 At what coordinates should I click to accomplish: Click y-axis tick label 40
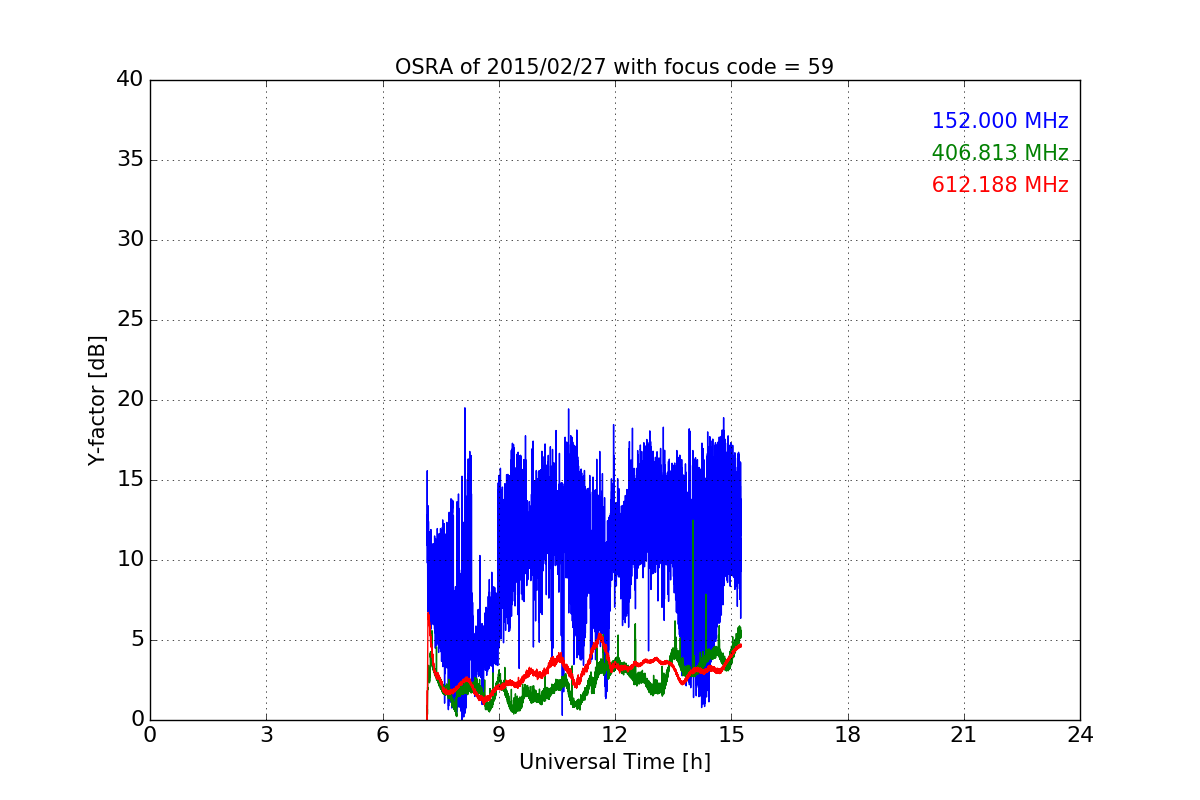click(130, 80)
